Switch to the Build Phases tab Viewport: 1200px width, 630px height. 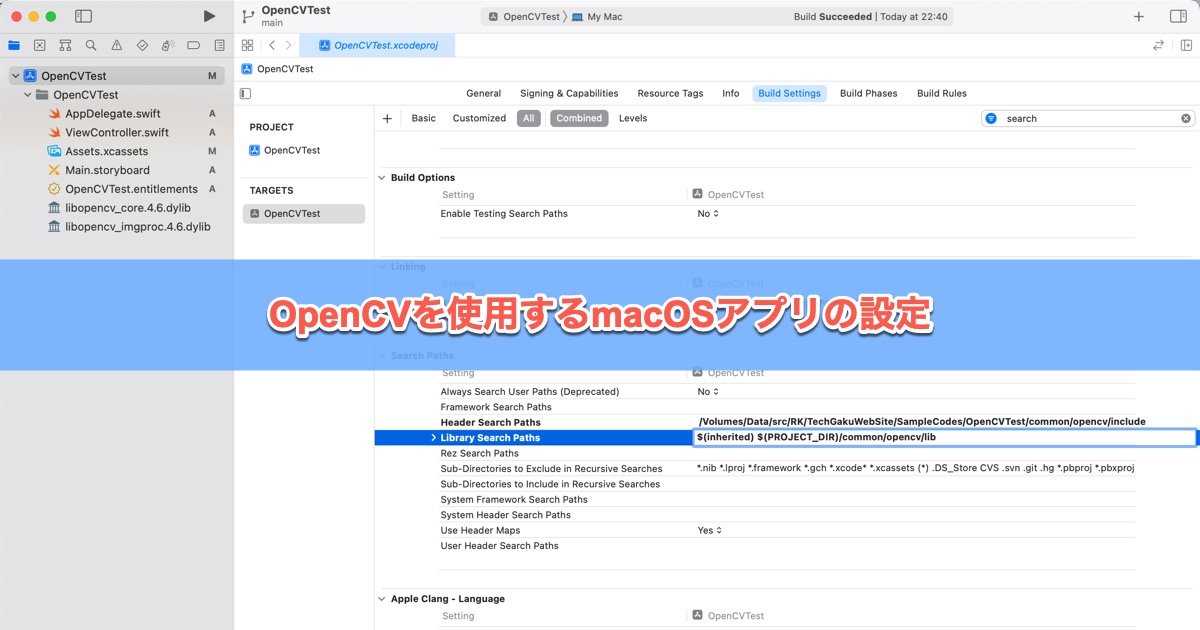tap(869, 93)
